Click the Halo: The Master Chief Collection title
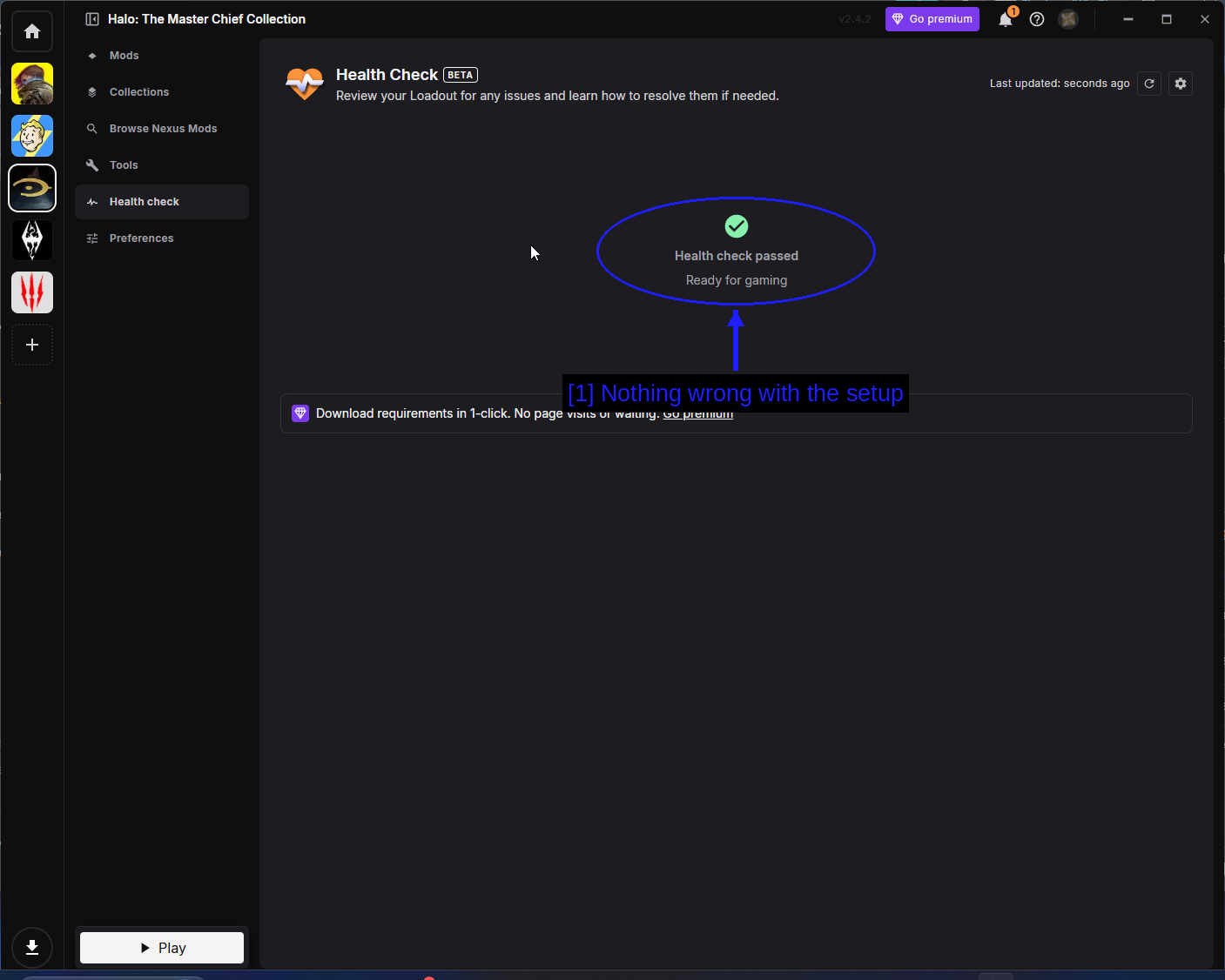Image resolution: width=1225 pixels, height=980 pixels. pyautogui.click(x=207, y=19)
